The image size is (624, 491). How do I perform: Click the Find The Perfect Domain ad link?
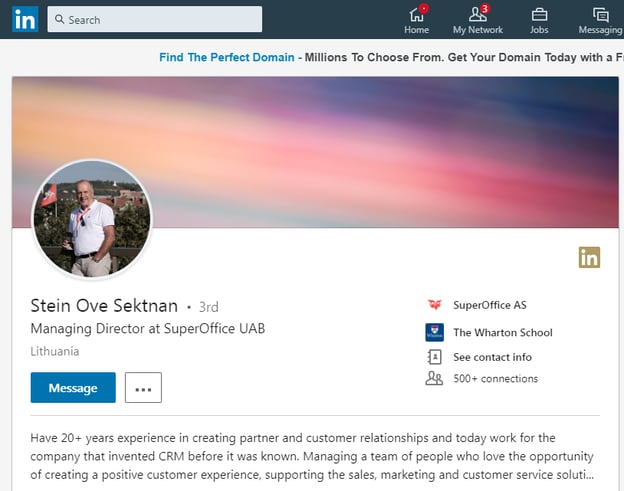(x=227, y=57)
